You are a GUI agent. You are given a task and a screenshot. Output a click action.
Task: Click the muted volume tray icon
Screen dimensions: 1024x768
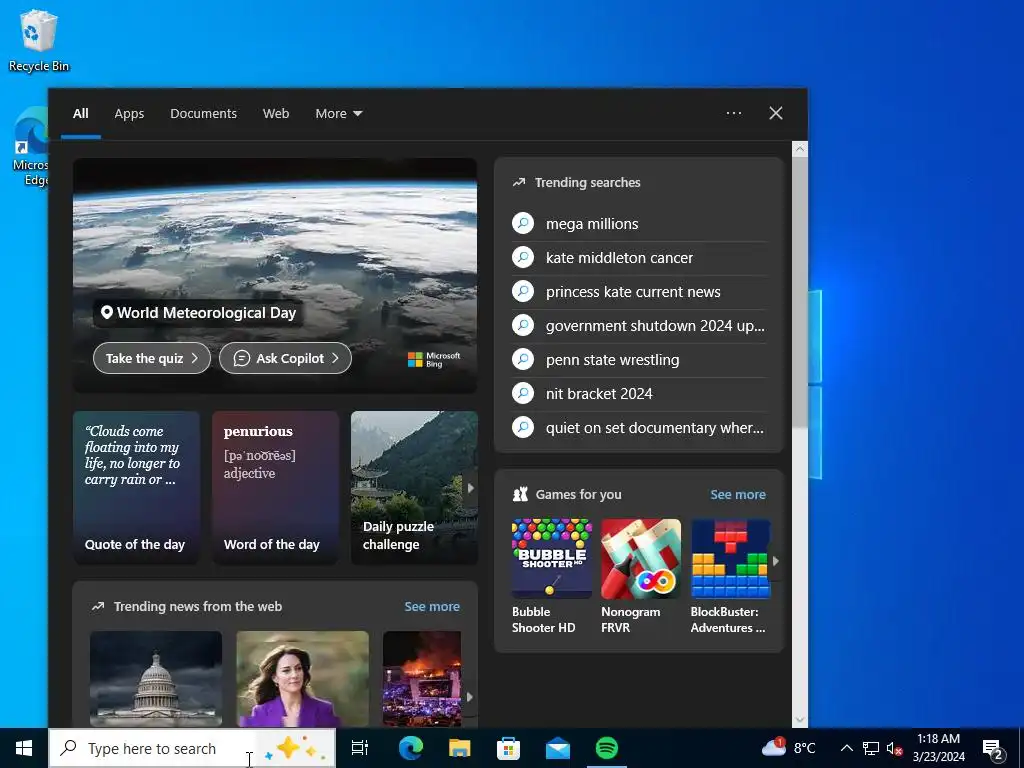coord(894,748)
